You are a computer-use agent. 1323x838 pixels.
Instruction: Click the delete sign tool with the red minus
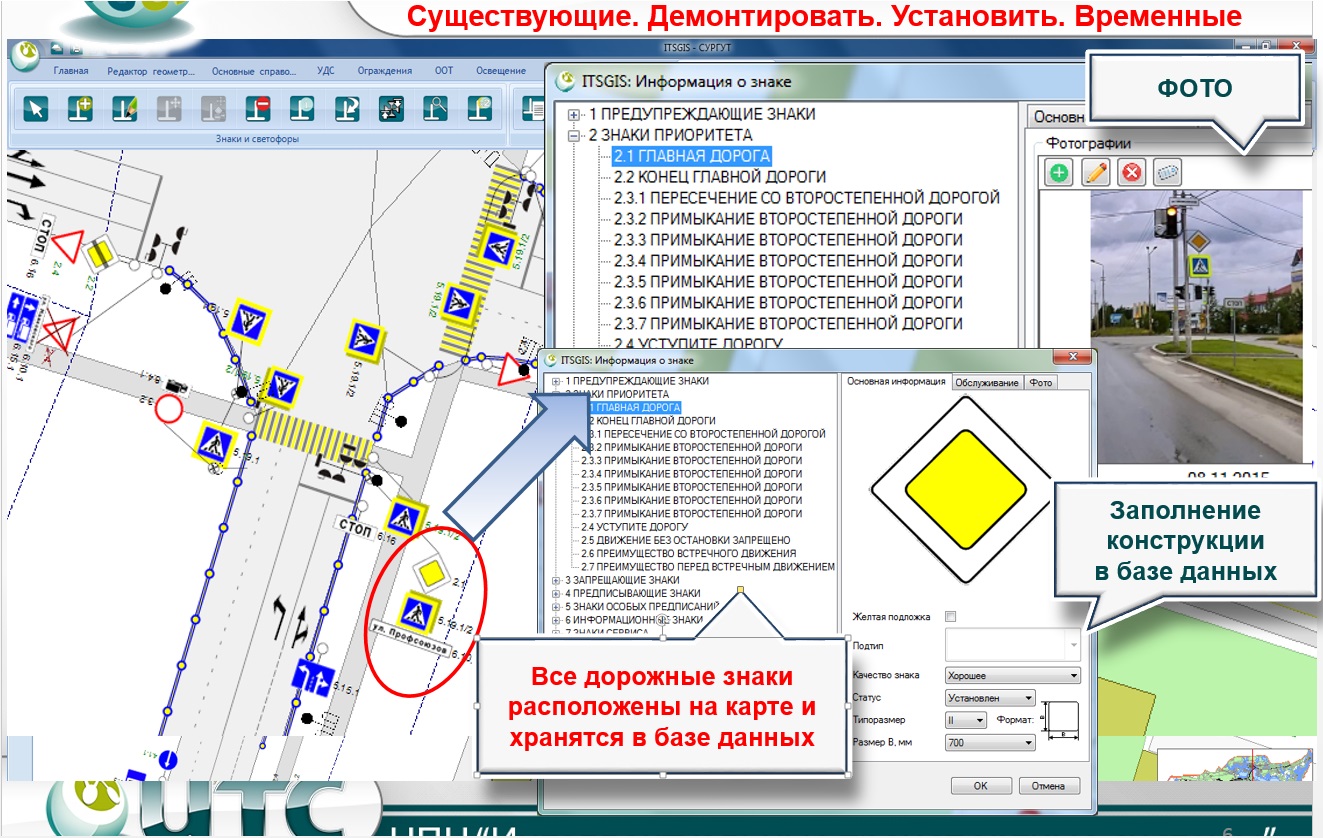tap(260, 107)
